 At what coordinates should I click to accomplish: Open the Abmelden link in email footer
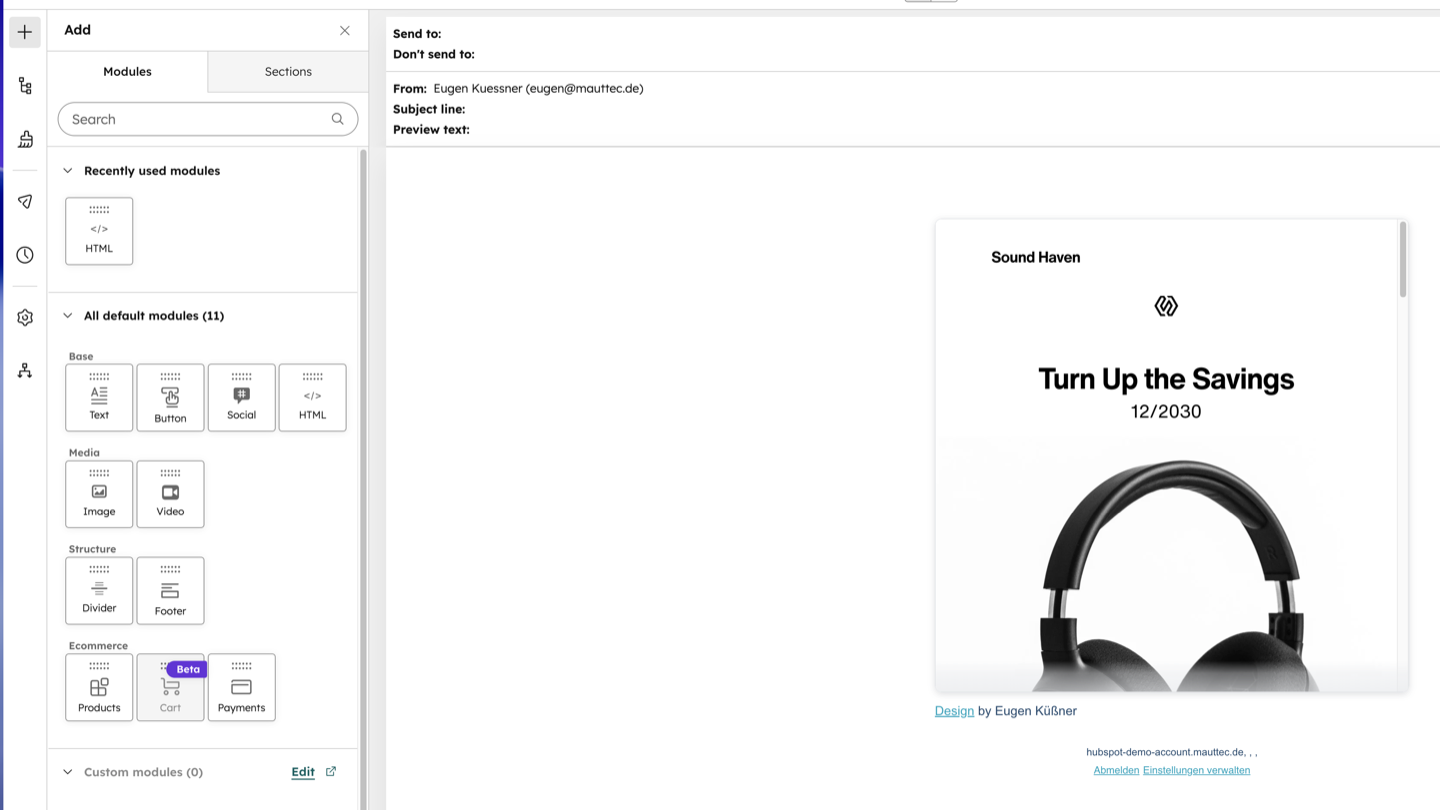(1116, 770)
